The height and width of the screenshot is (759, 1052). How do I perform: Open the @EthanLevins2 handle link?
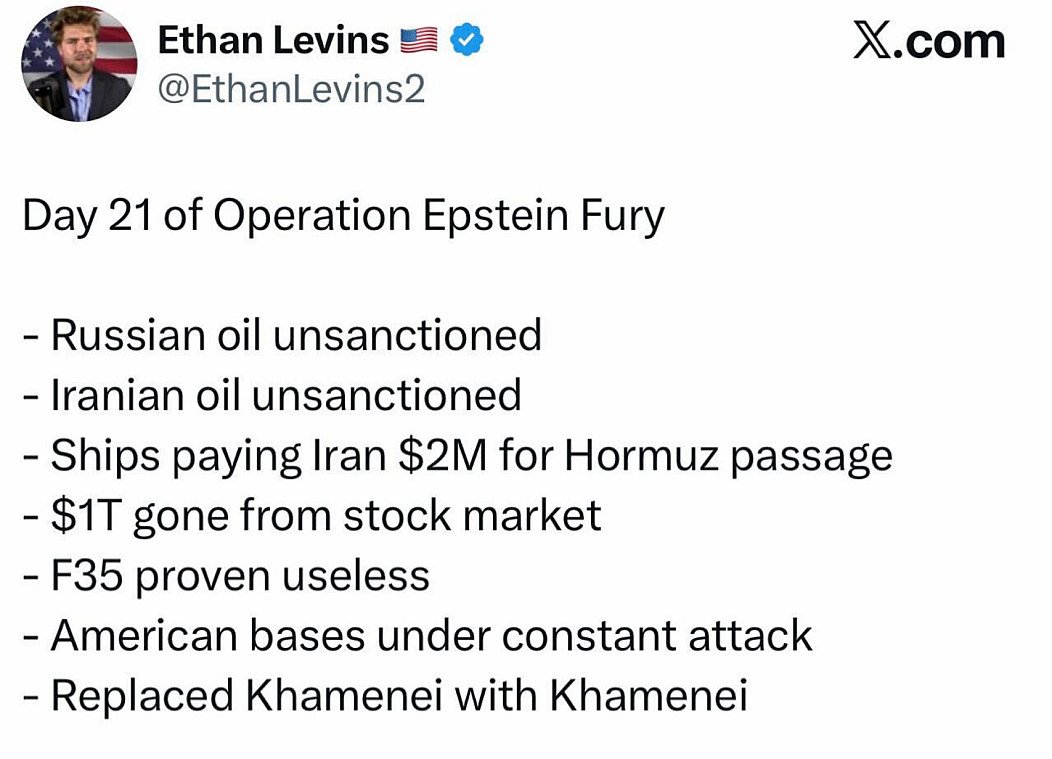[291, 90]
